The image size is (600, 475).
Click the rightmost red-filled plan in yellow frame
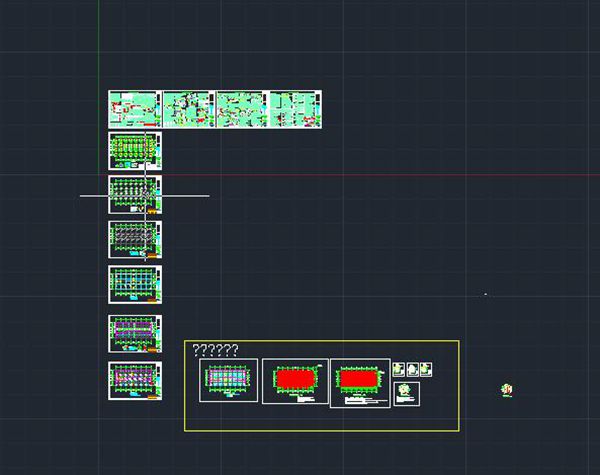tap(360, 383)
